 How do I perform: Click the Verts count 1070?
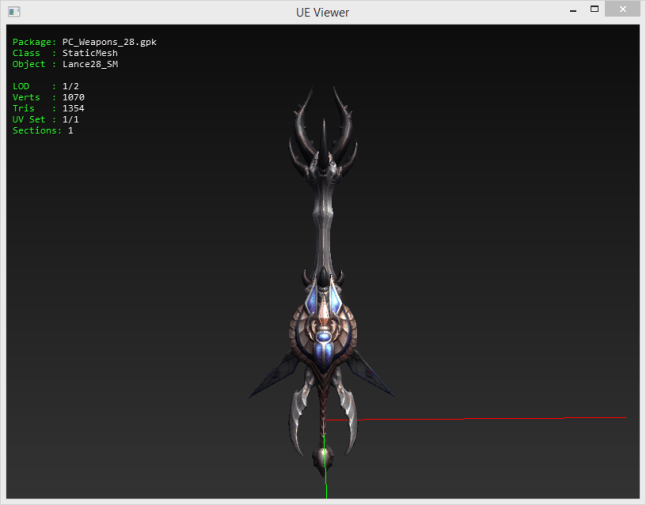[x=73, y=97]
